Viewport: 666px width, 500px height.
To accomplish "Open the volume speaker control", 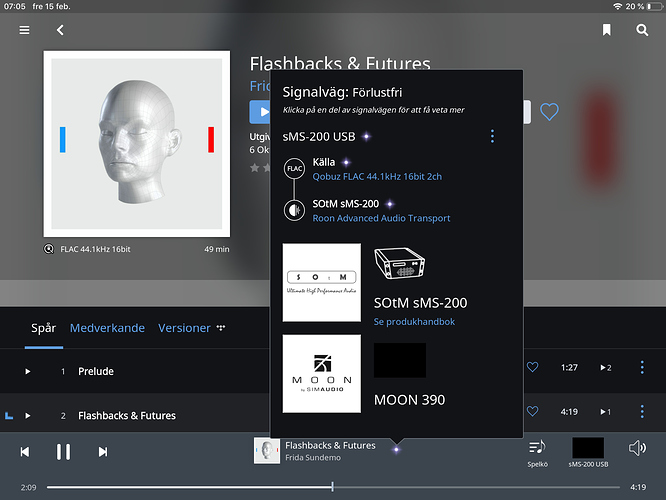I will (x=637, y=448).
